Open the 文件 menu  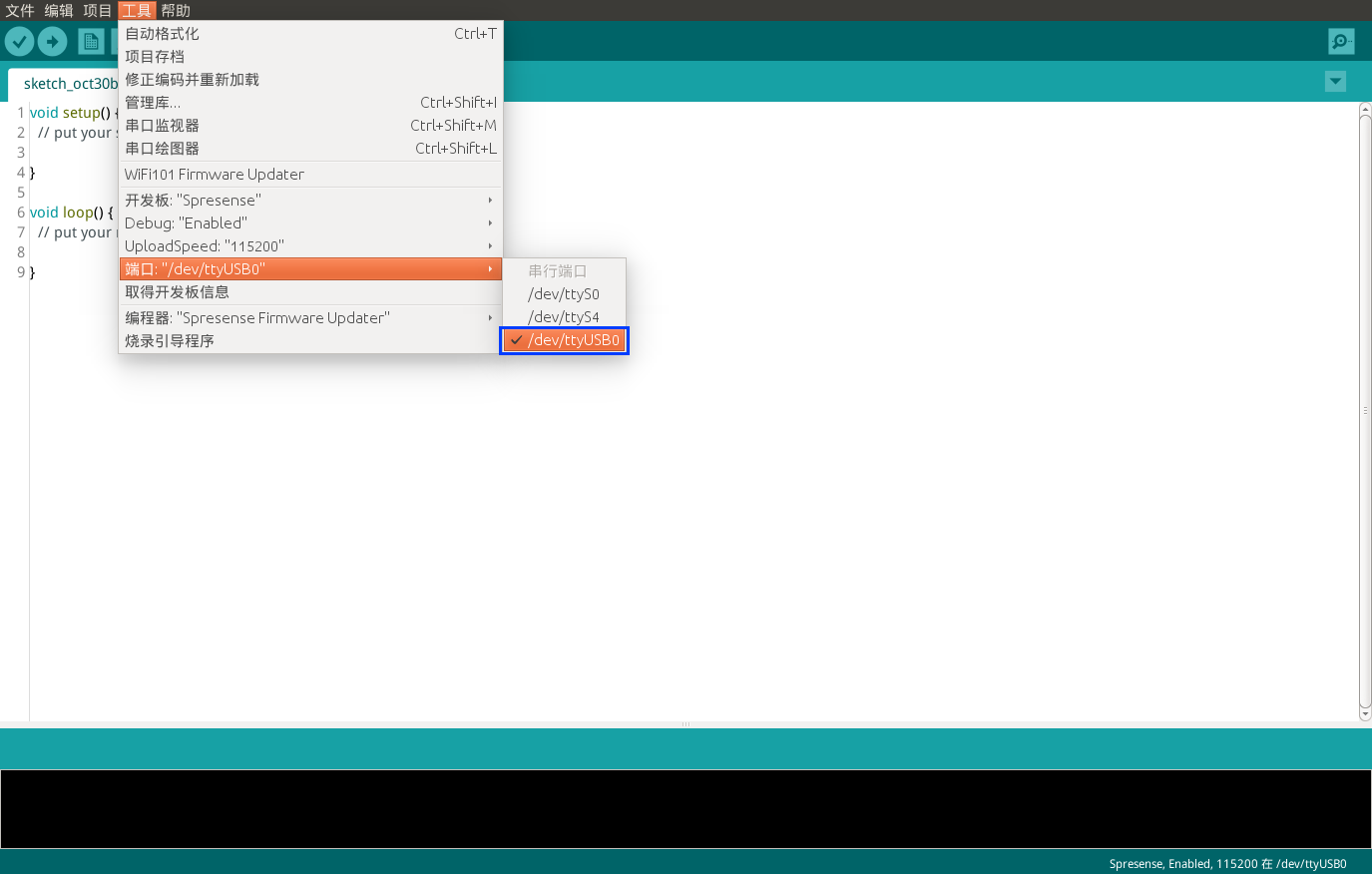pyautogui.click(x=20, y=11)
